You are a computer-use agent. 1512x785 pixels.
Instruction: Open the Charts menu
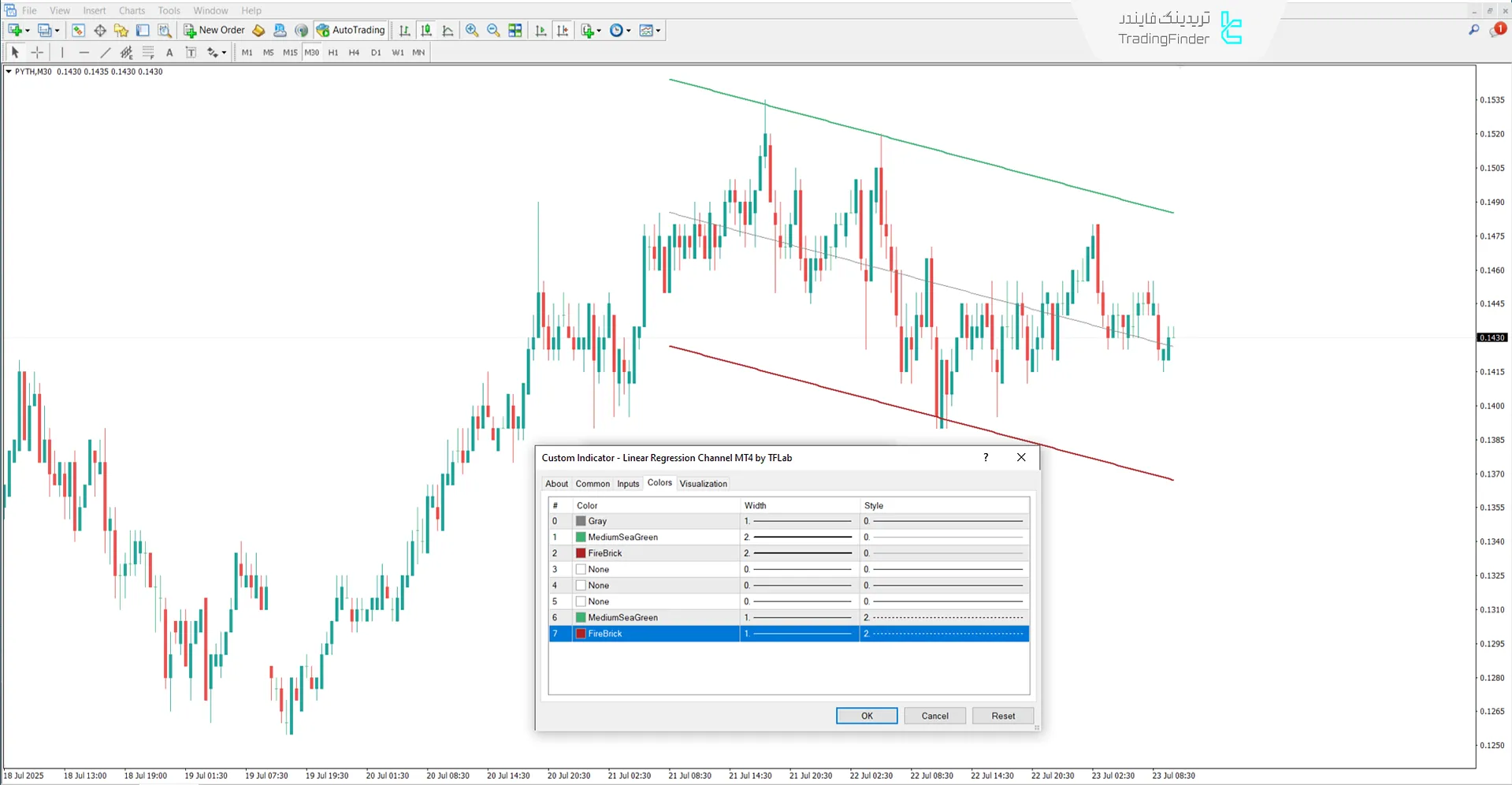coord(131,10)
